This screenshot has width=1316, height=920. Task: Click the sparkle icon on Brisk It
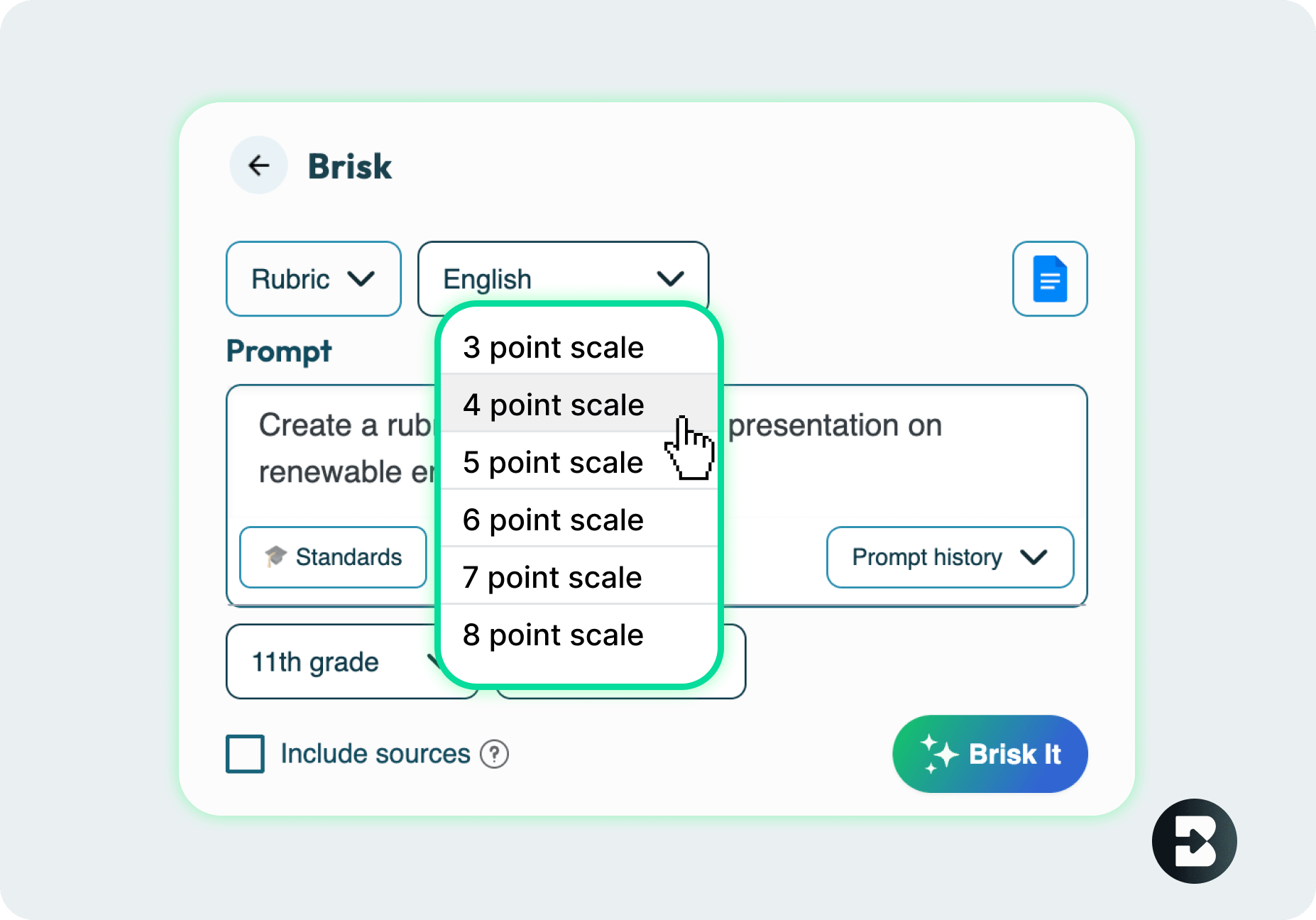tap(938, 754)
